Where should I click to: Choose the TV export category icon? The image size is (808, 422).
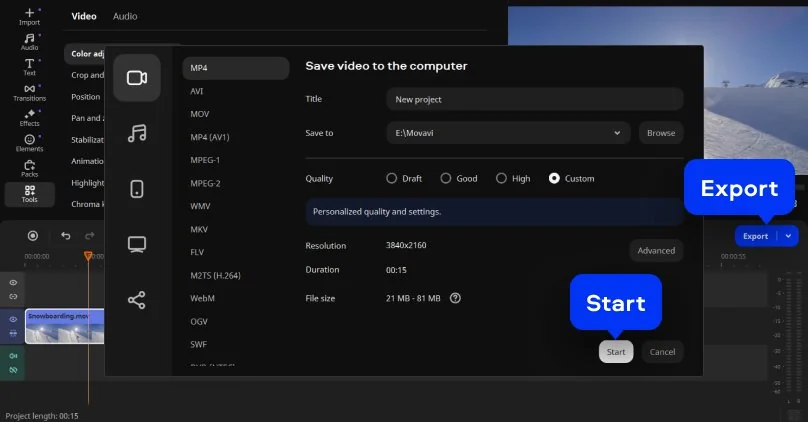(137, 244)
